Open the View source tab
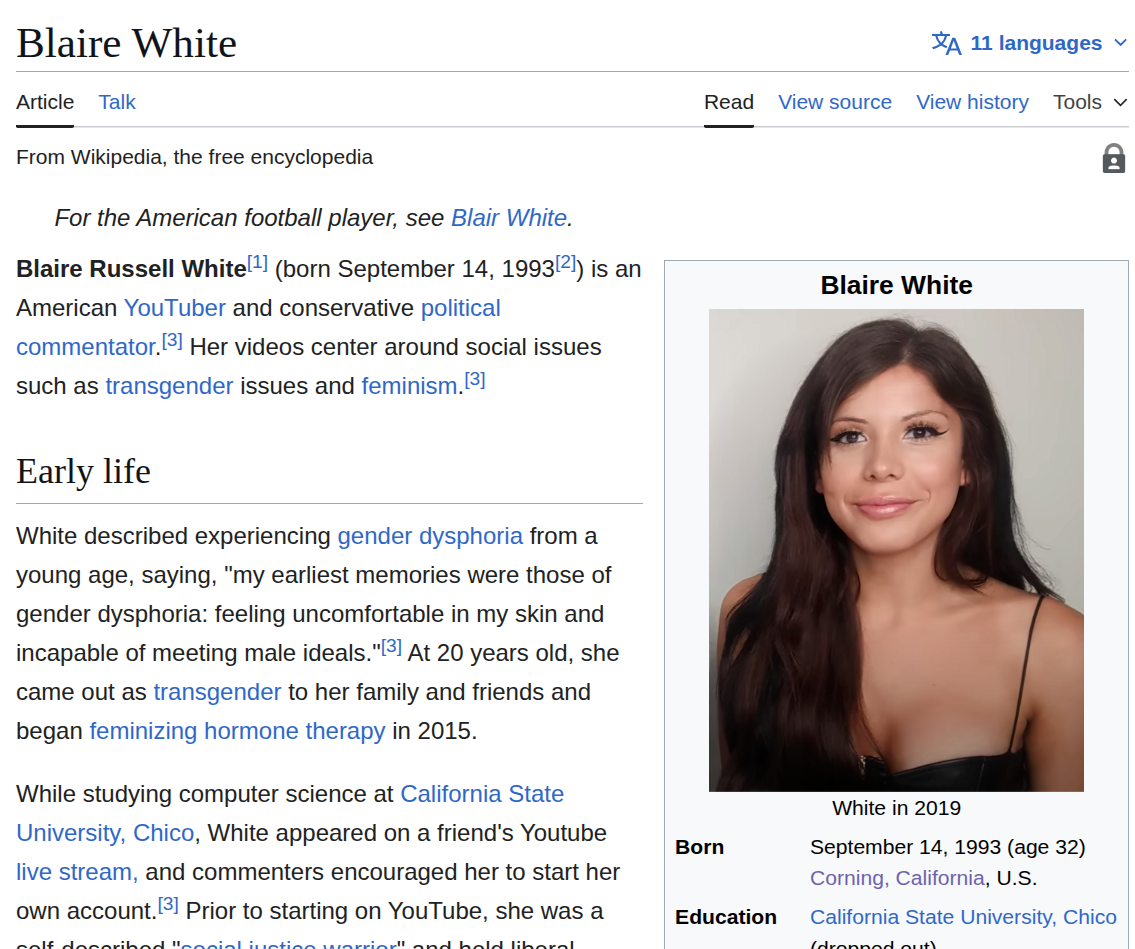This screenshot has height=949, width=1135. tap(835, 102)
